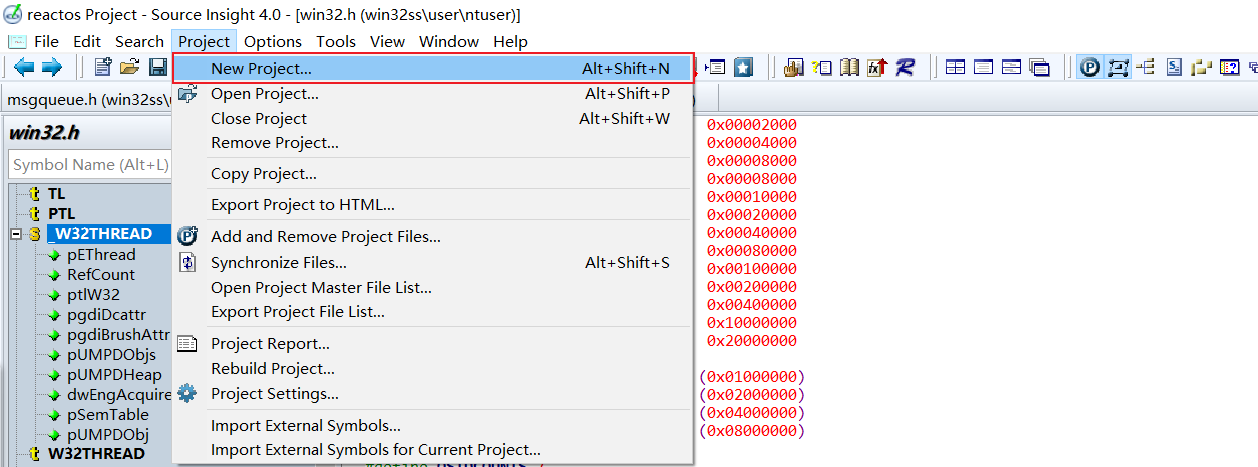1258x467 pixels.
Task: Choose Close Project in the menu
Action: [x=433, y=118]
